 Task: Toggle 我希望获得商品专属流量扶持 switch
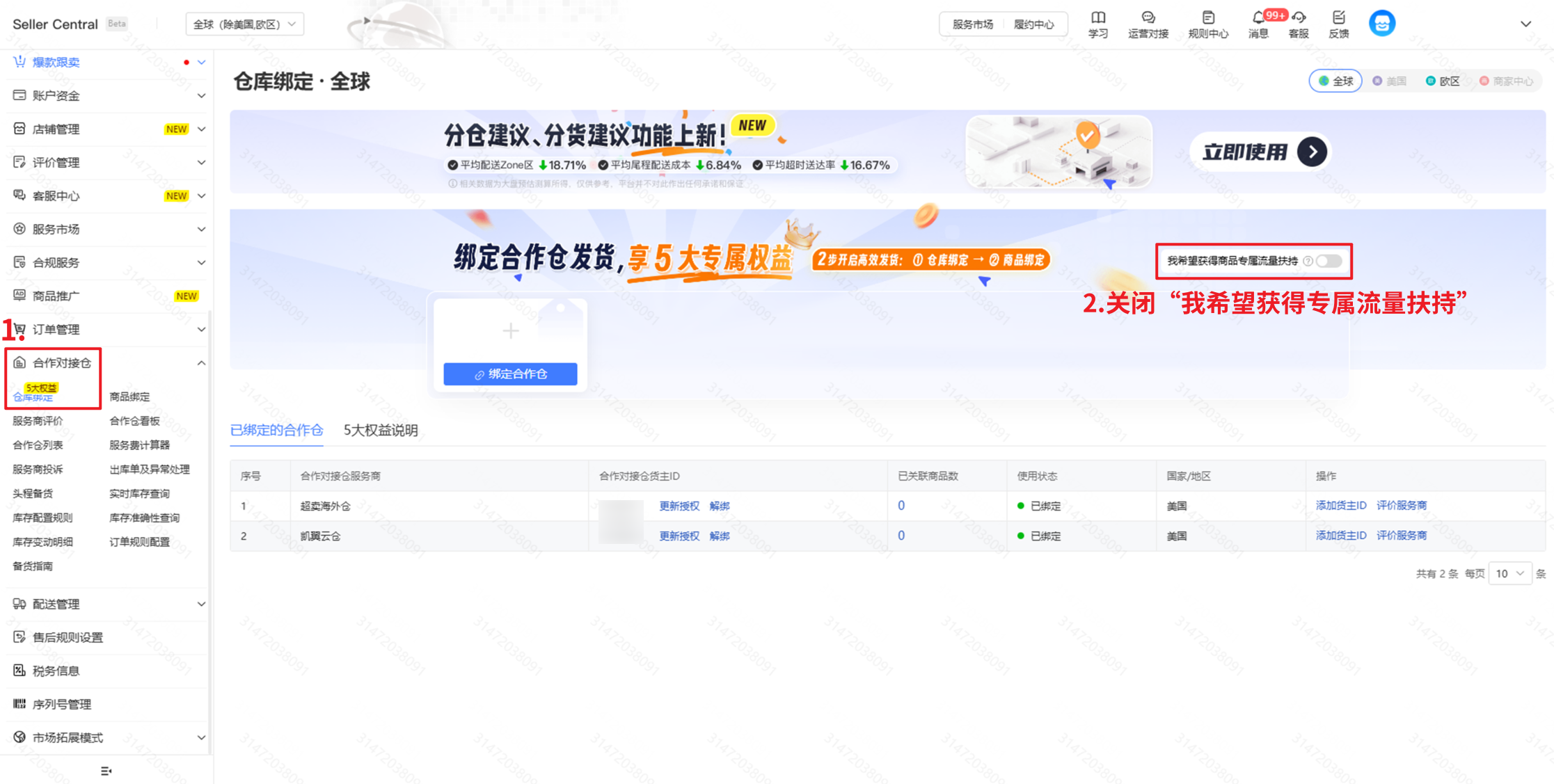click(1328, 261)
